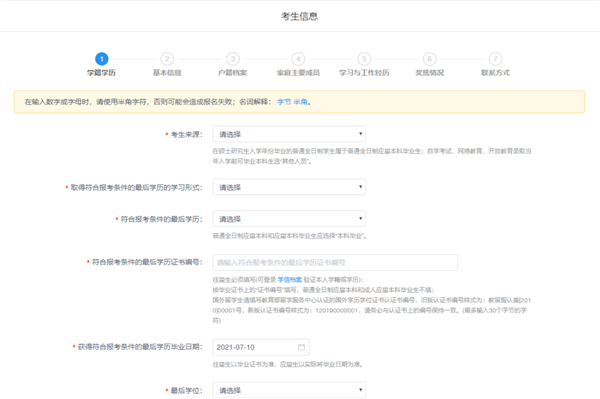600x399 pixels.
Task: Click the 户籍档案 step label
Action: click(x=233, y=73)
